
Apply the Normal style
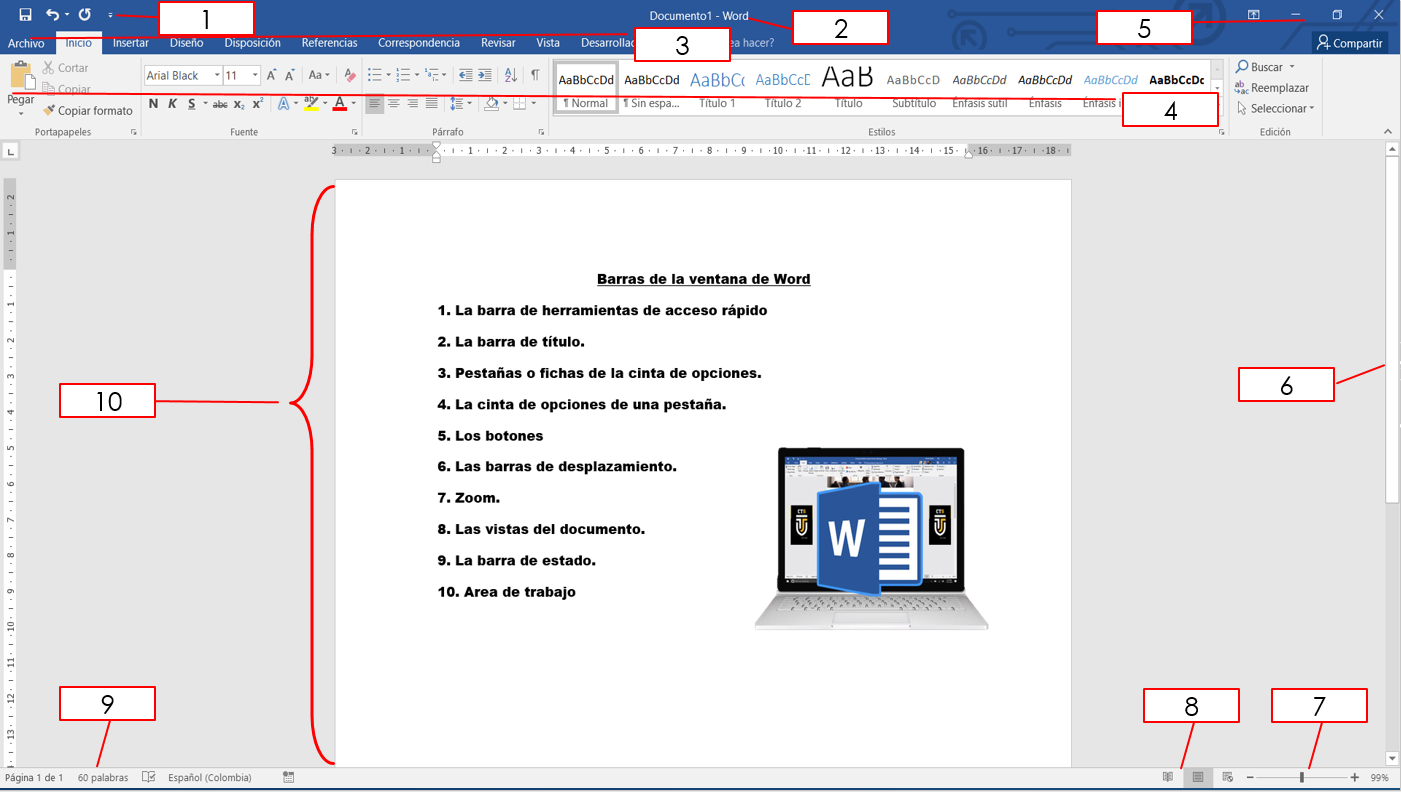[586, 88]
